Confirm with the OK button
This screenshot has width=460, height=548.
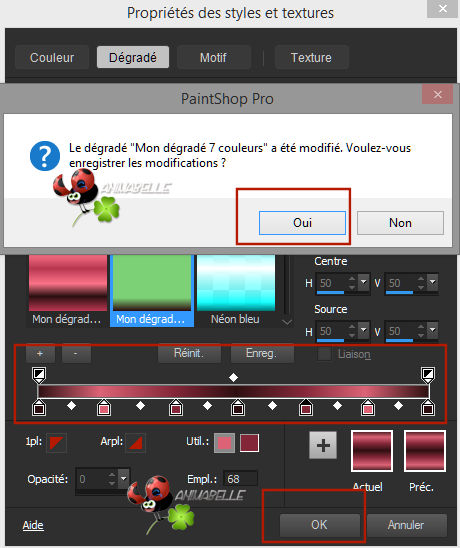(319, 525)
